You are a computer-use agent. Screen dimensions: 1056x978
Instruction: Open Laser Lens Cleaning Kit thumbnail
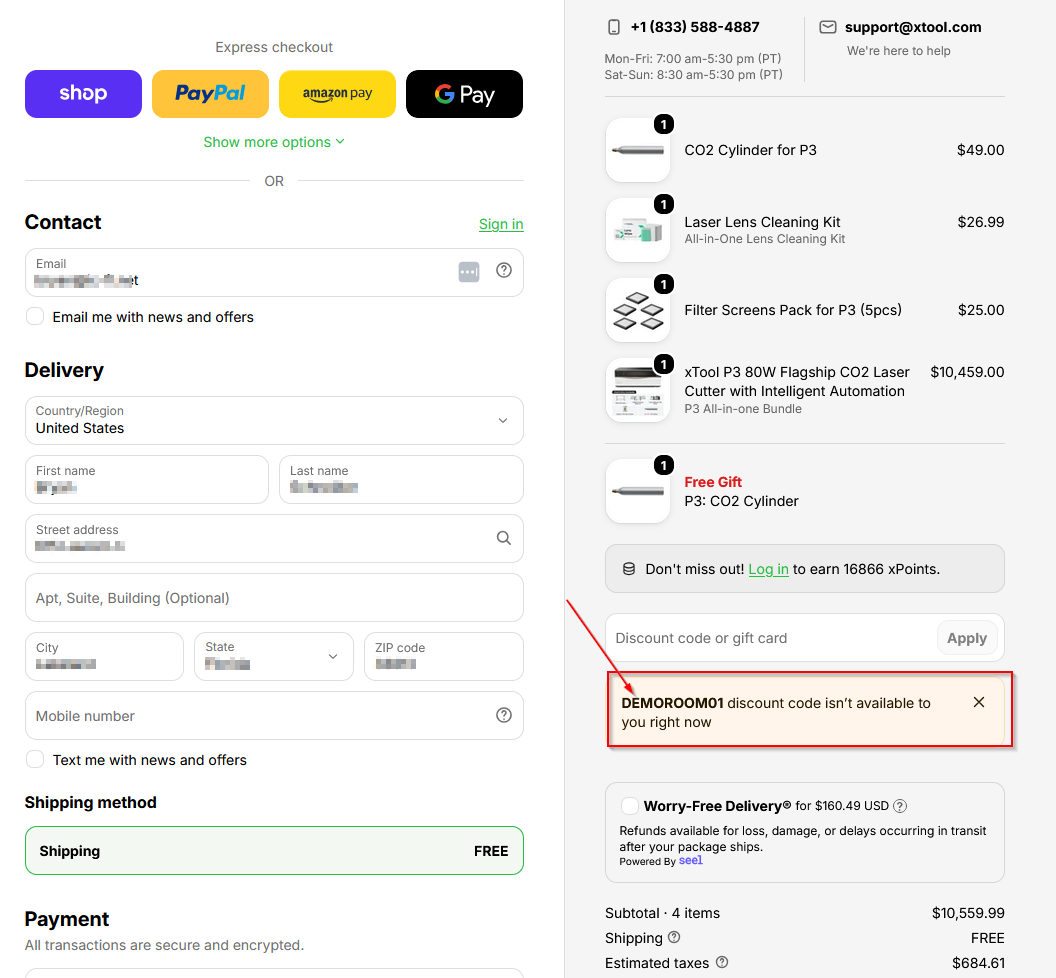coord(638,230)
